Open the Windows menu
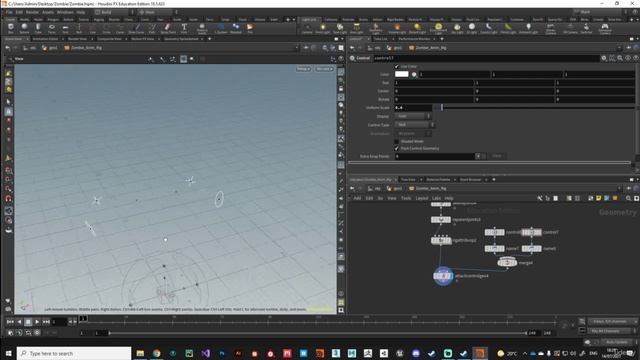This screenshot has height=360, width=640. click(x=65, y=12)
